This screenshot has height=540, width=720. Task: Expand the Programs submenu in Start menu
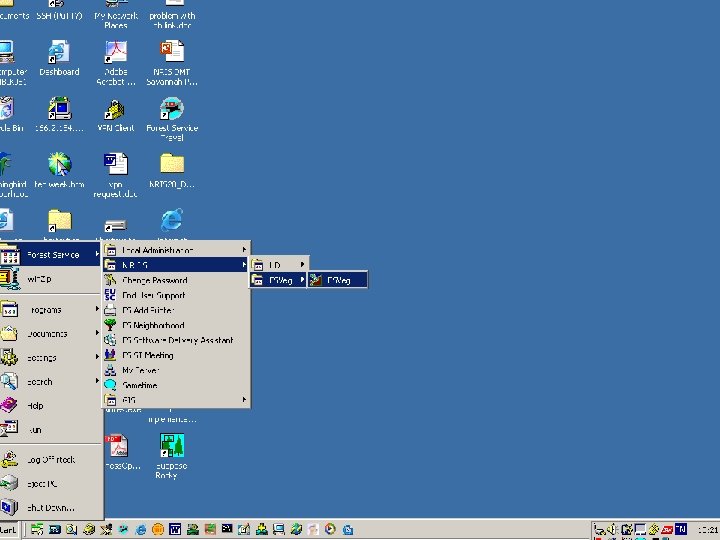click(50, 310)
